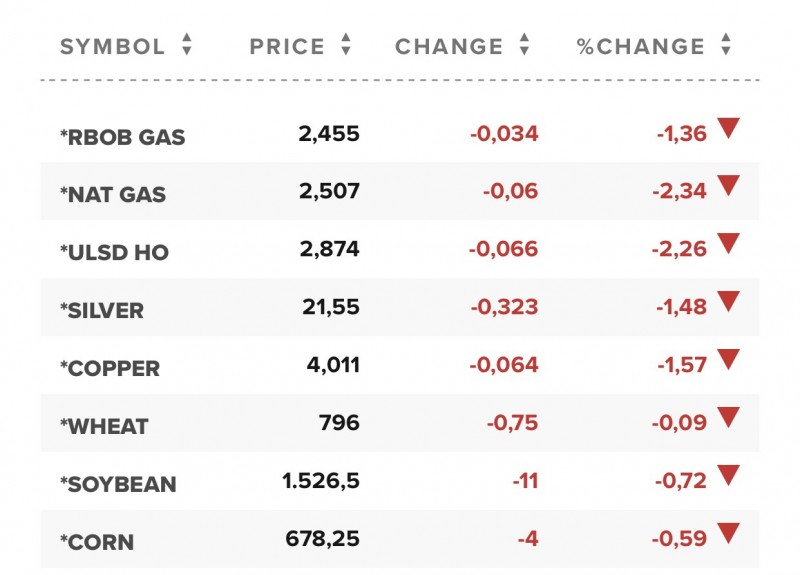Open the *SOYBEAN commodity link
The image size is (800, 575).
point(118,485)
